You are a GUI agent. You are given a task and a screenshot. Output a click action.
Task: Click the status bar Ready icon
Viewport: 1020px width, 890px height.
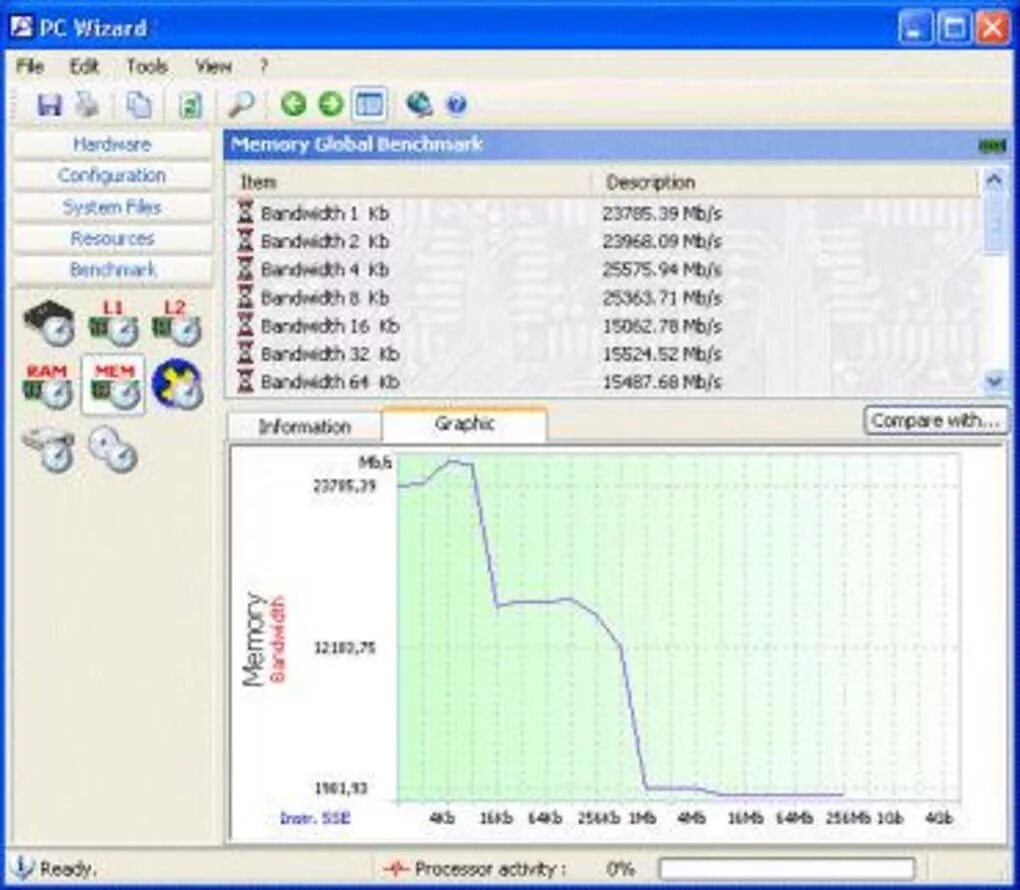[22, 868]
